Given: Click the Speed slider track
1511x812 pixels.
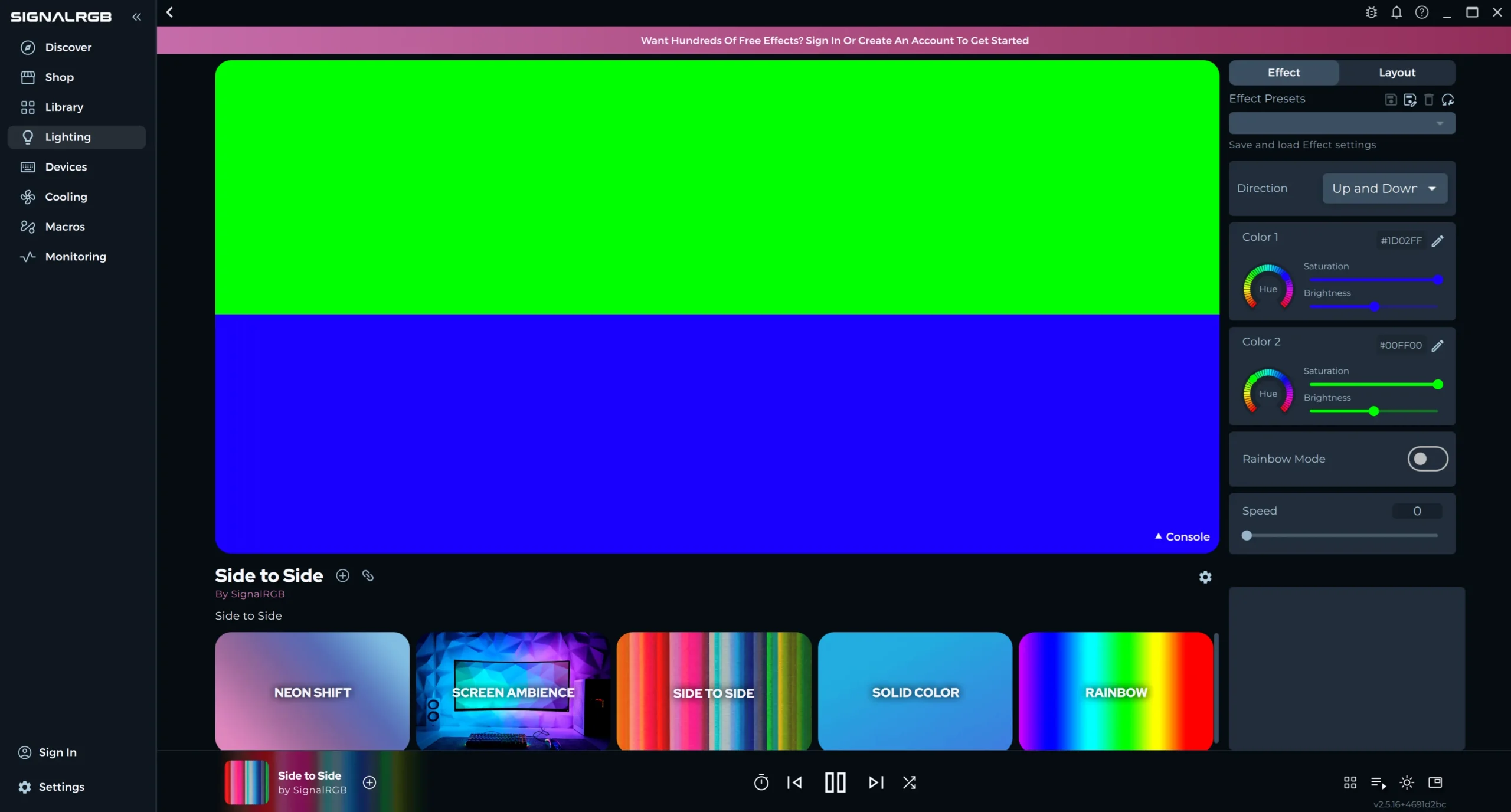Looking at the screenshot, I should [x=1342, y=536].
